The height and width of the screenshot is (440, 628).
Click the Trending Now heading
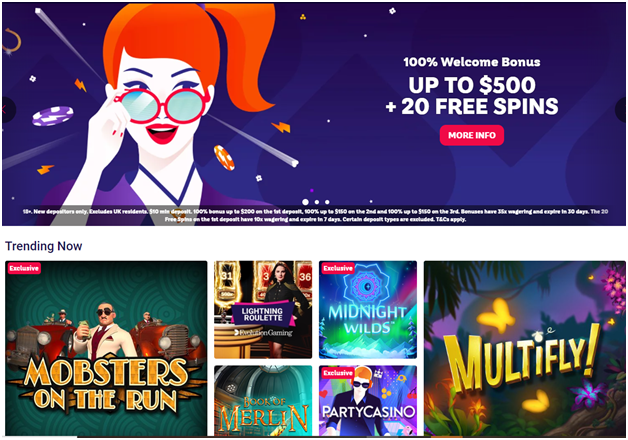click(x=44, y=246)
